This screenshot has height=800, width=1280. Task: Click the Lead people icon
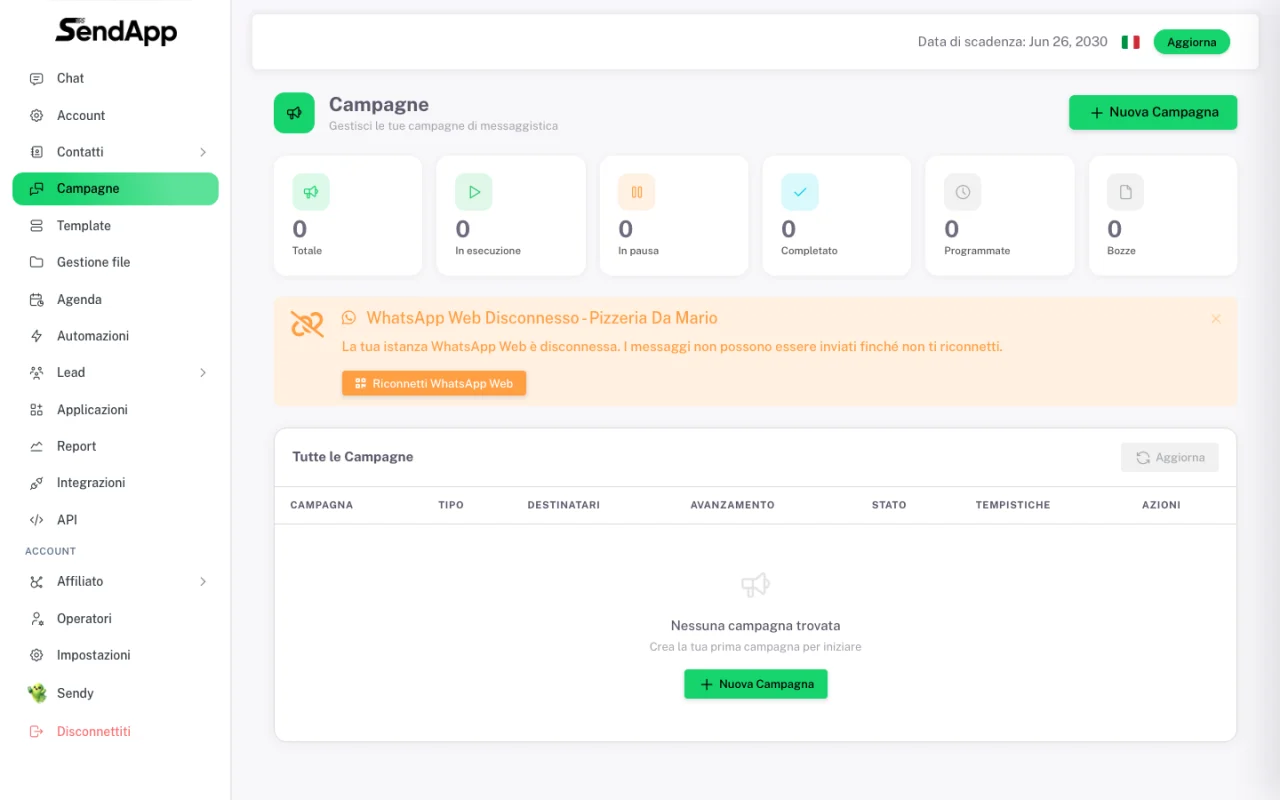coord(37,372)
